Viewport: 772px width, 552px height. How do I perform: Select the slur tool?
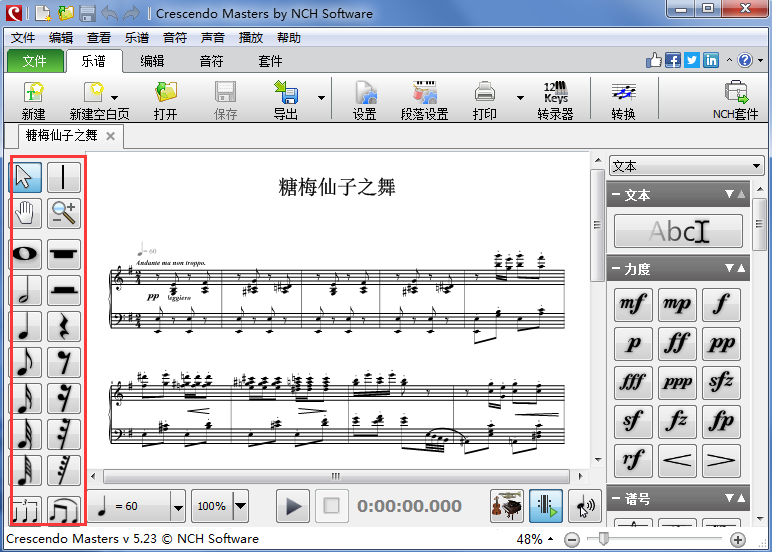[64, 510]
